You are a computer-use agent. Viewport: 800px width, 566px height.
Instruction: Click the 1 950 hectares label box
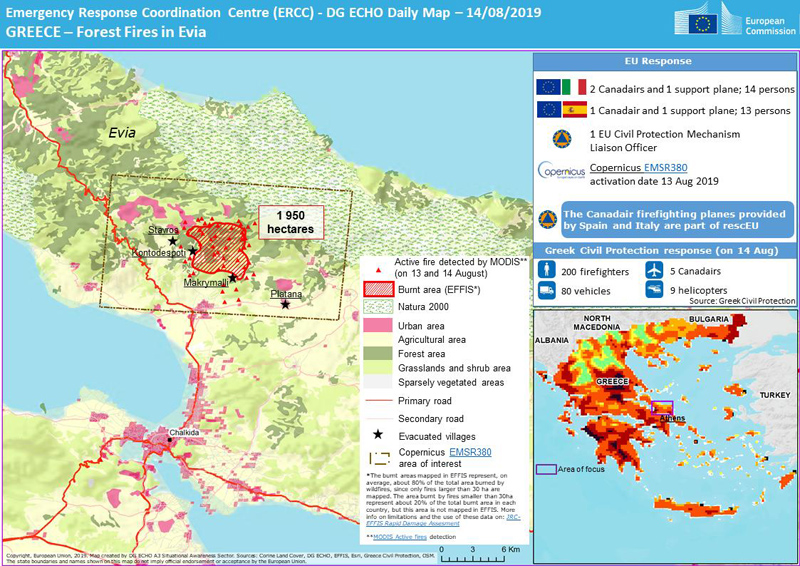tap(290, 222)
